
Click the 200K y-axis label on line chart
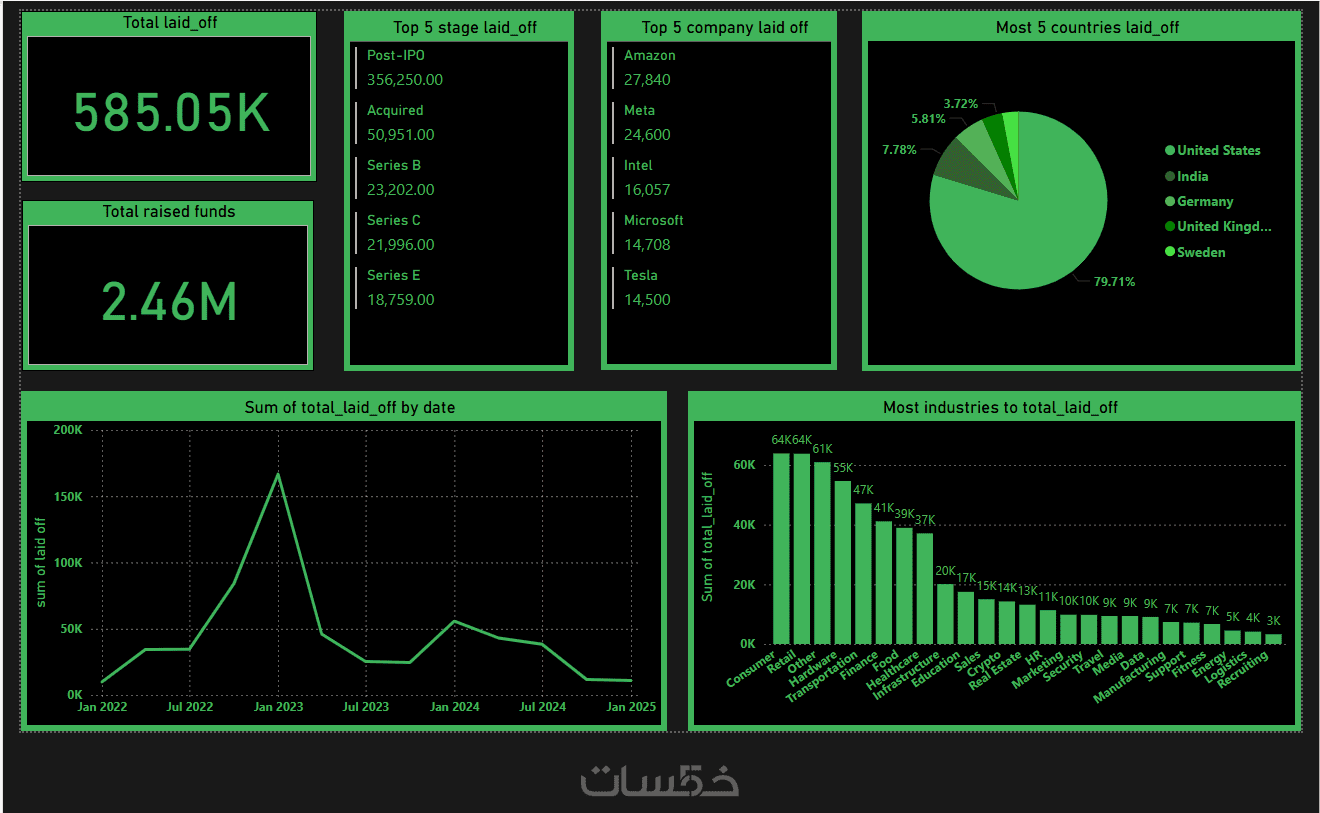point(68,430)
